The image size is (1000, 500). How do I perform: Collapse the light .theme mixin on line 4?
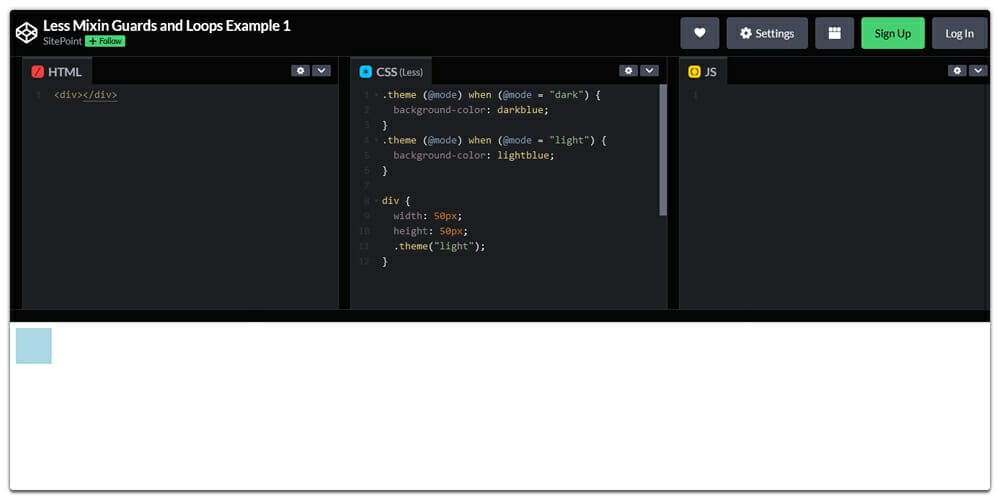tap(376, 141)
